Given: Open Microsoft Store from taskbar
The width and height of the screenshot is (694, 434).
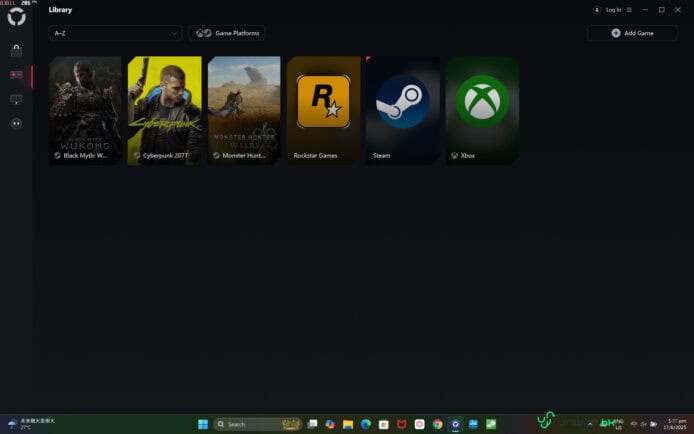Looking at the screenshot, I should (384, 424).
